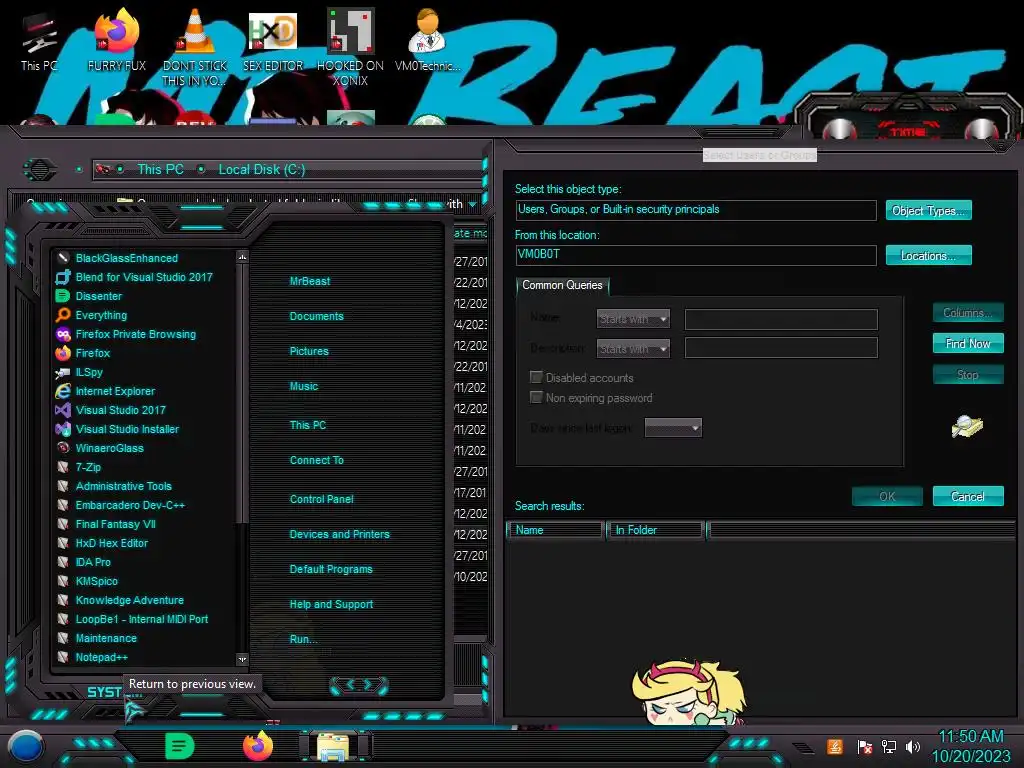
Task: Open MrBeast user folder from start menu
Action: [x=310, y=281]
